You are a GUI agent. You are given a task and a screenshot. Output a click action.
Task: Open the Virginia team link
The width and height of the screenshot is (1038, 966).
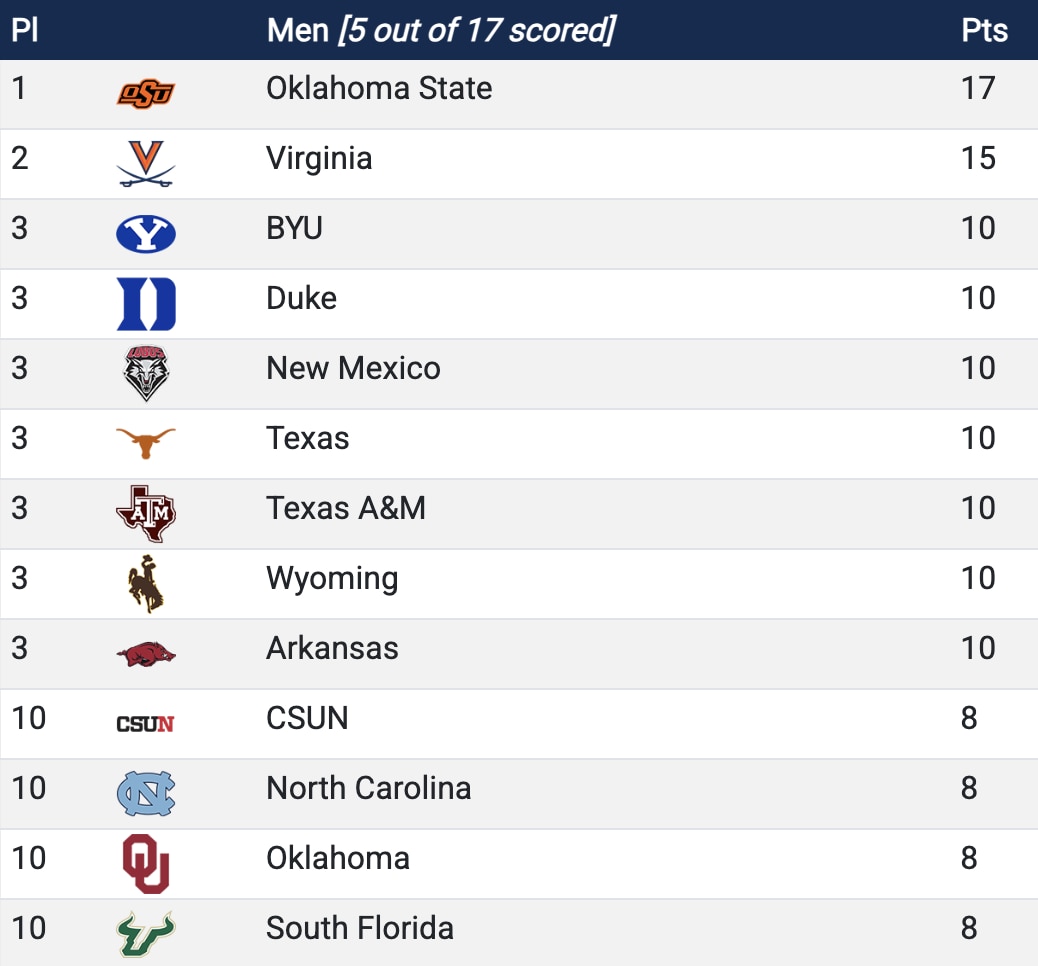pyautogui.click(x=319, y=159)
